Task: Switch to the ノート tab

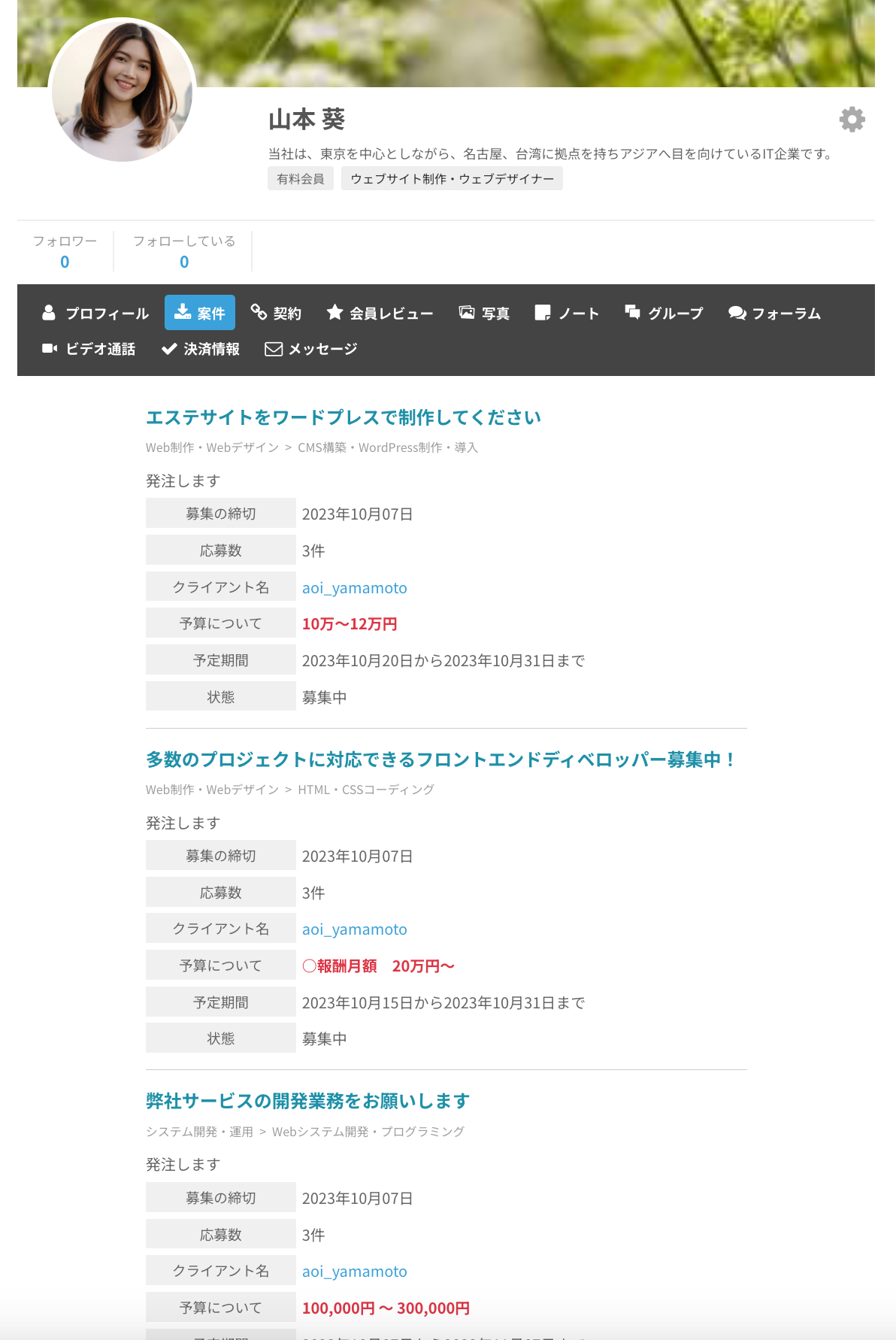Action: [x=567, y=313]
